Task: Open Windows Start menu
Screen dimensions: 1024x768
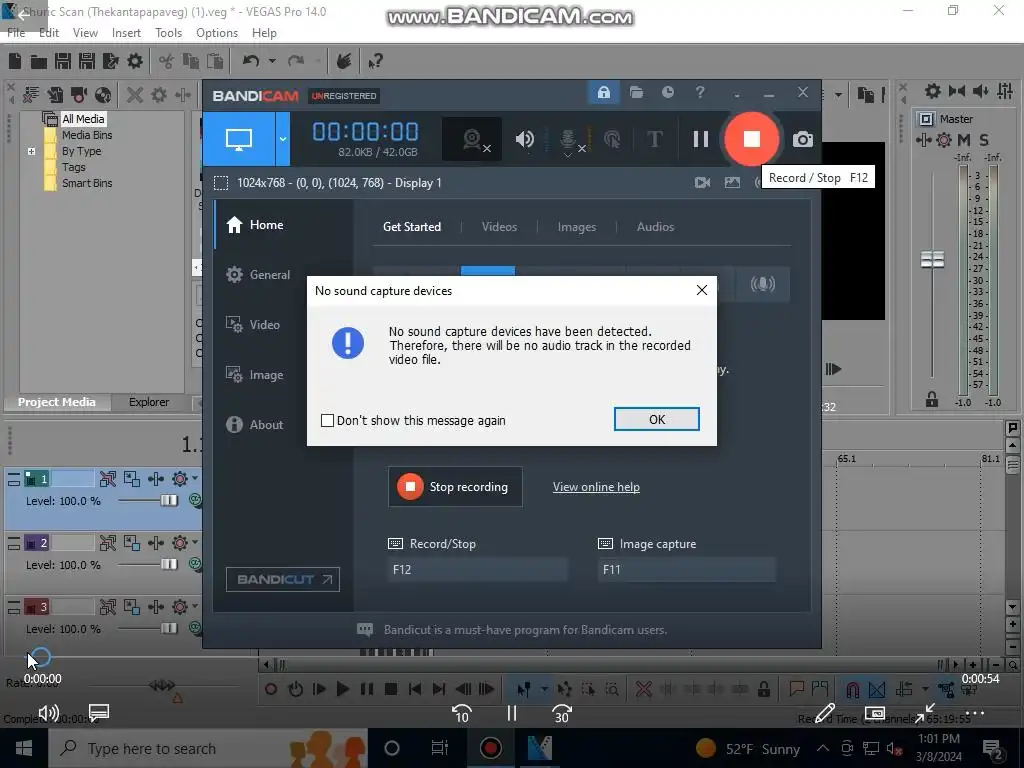Action: click(24, 748)
